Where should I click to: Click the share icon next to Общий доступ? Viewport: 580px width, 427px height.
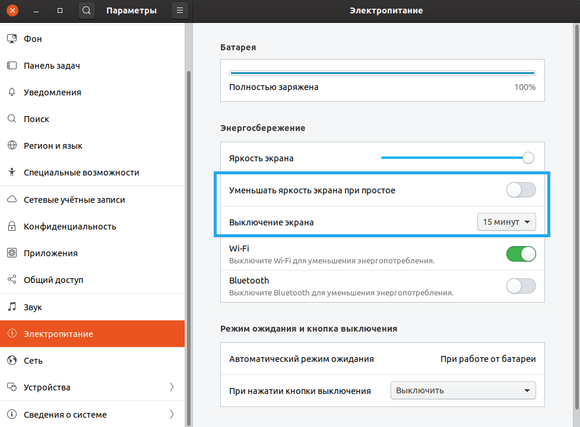point(12,279)
